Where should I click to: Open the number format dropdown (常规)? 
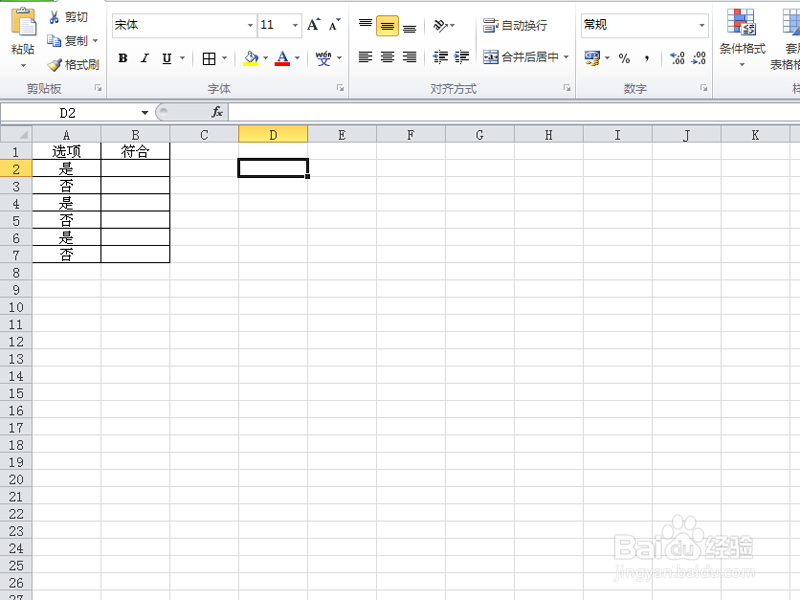click(x=702, y=25)
